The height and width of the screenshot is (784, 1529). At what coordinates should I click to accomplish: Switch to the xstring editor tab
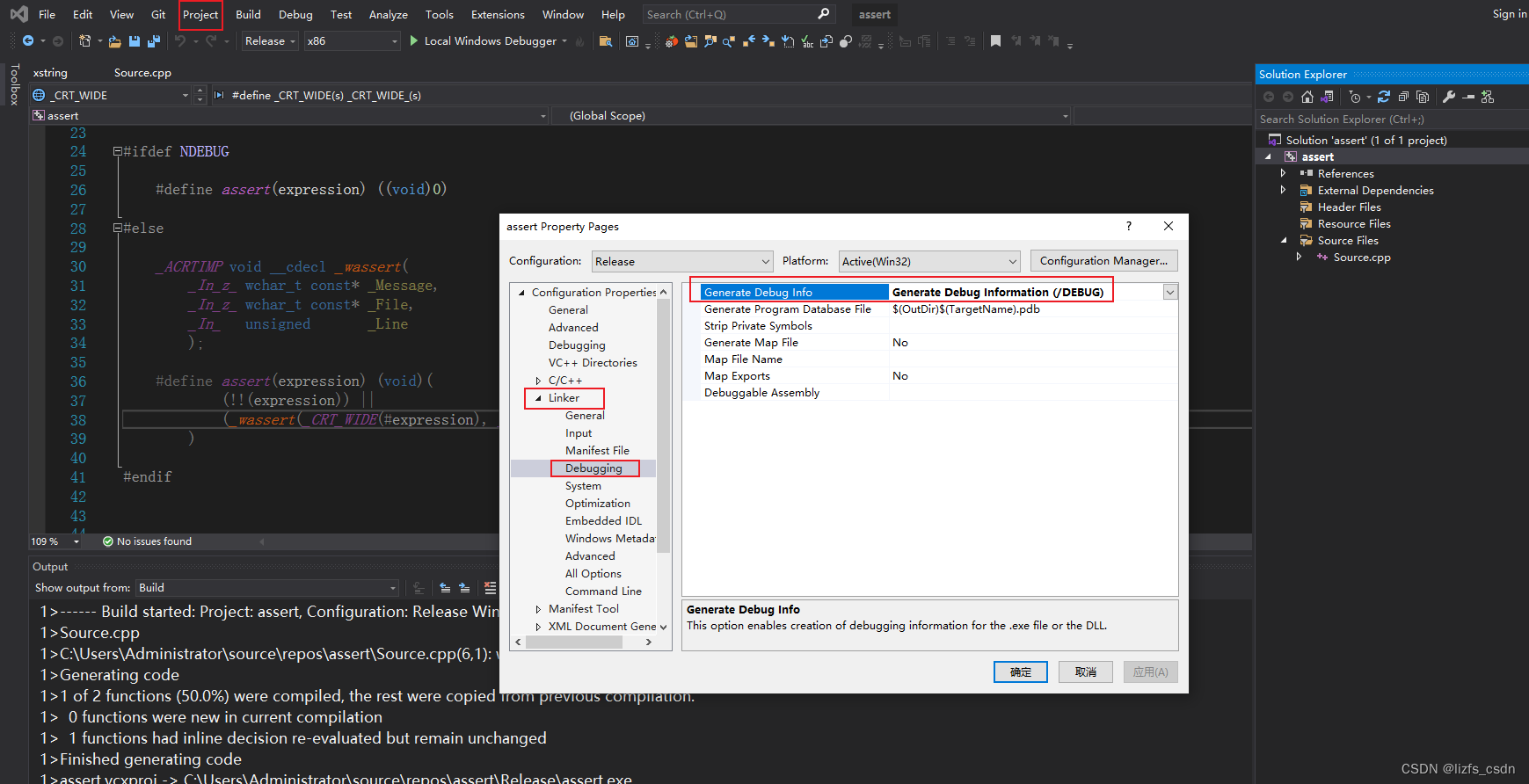click(50, 73)
